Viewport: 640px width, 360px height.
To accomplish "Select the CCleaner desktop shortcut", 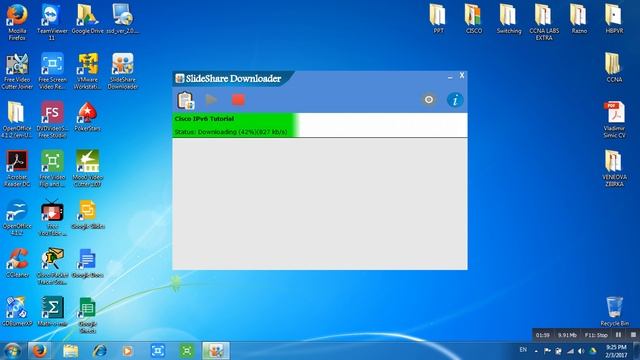I will [17, 264].
